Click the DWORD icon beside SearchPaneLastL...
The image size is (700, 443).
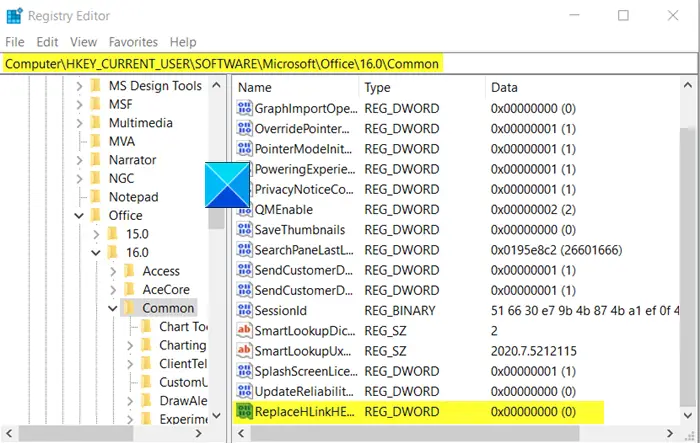click(244, 250)
